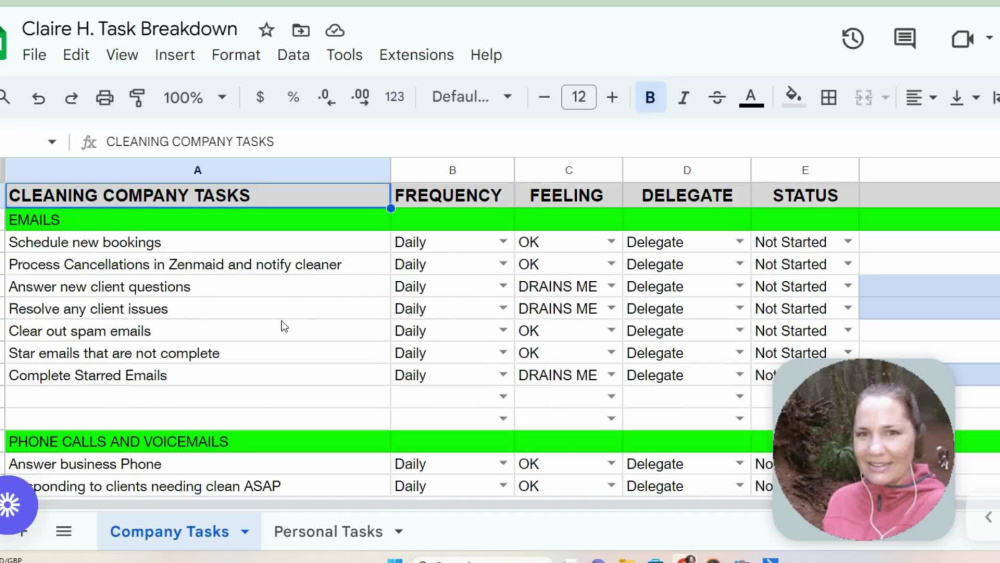Click the webcam video bubble
The image size is (1000, 563).
[x=864, y=449]
